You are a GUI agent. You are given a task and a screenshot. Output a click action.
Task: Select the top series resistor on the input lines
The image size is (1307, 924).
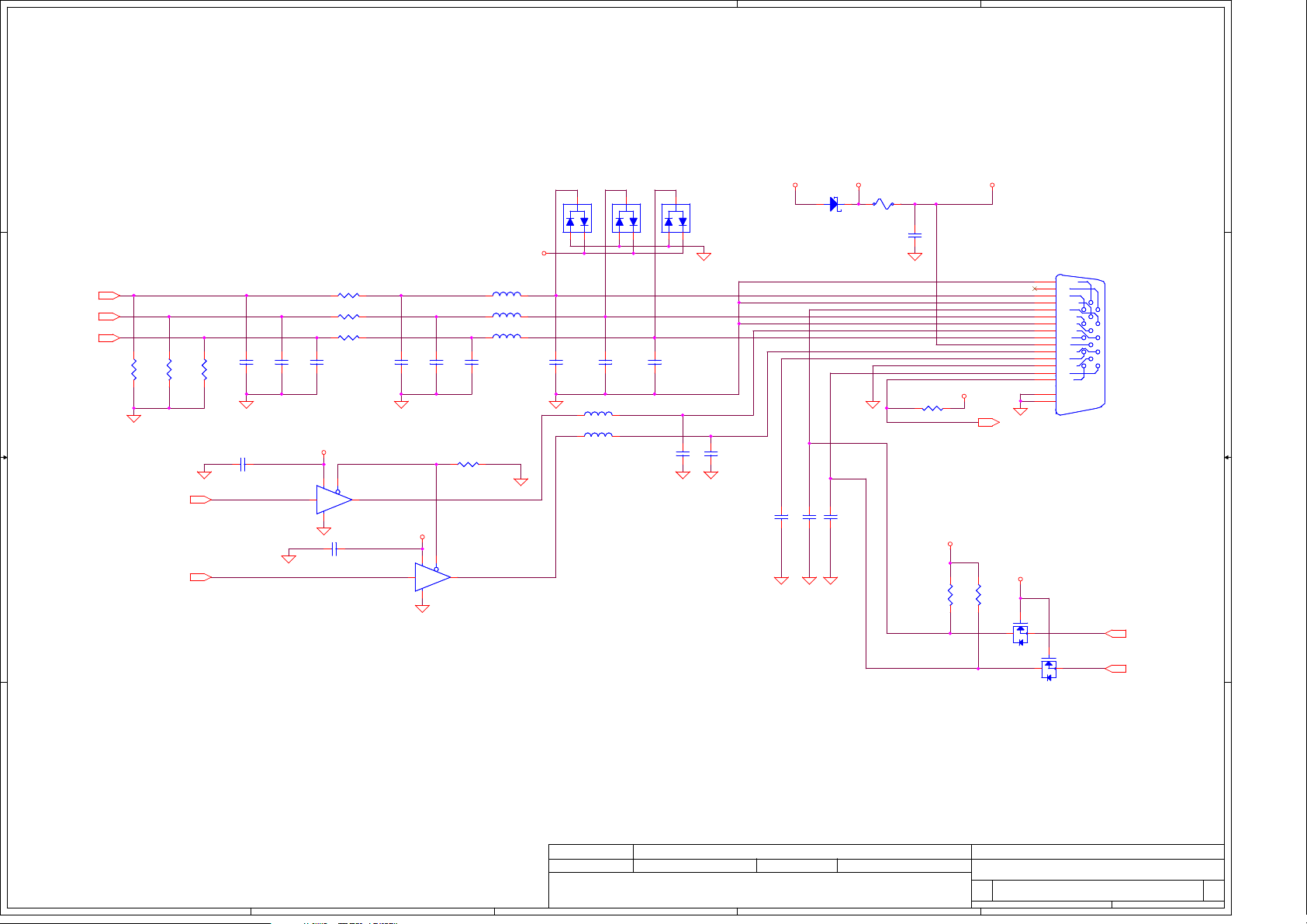349,296
